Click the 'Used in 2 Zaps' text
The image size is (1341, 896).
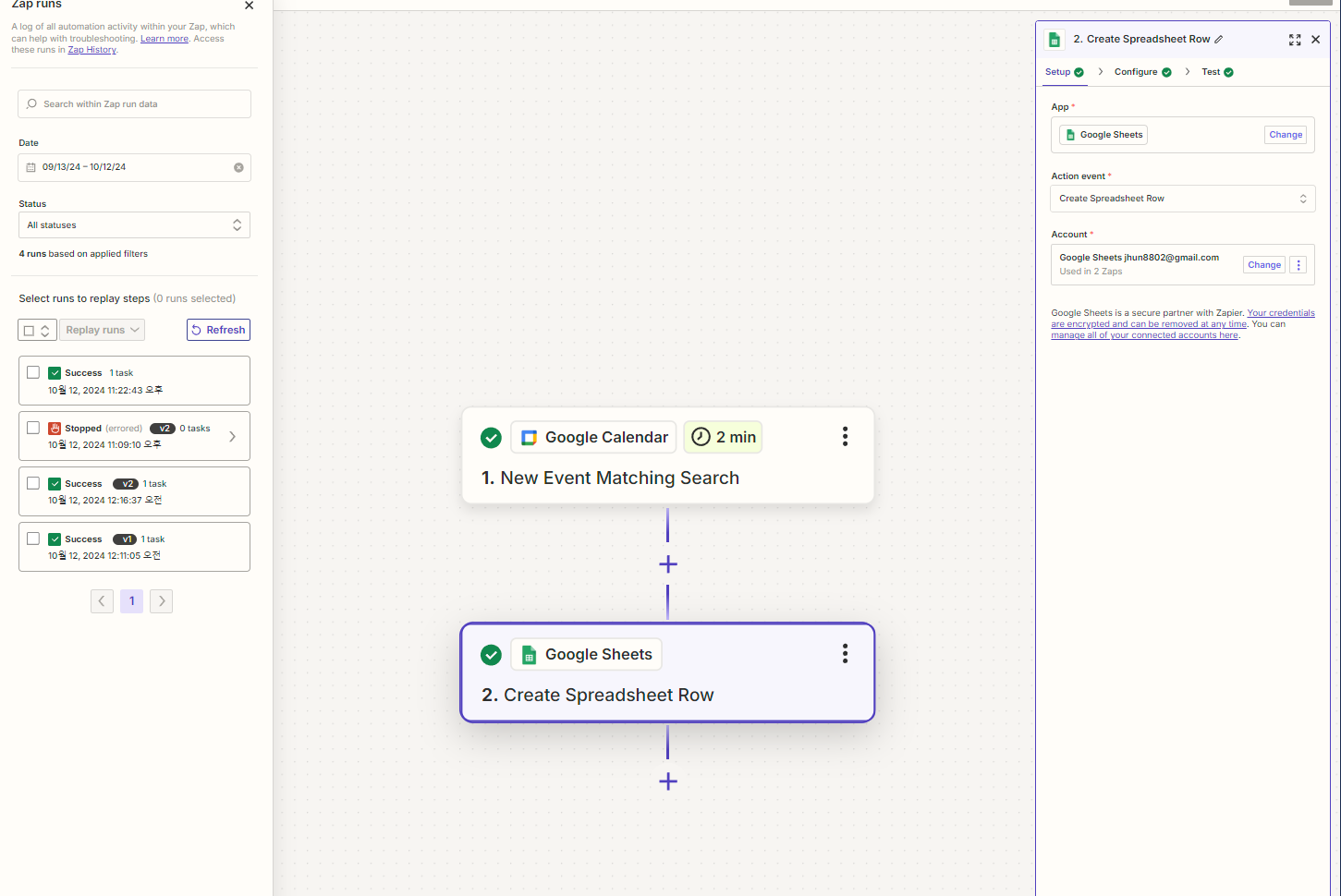point(1091,272)
